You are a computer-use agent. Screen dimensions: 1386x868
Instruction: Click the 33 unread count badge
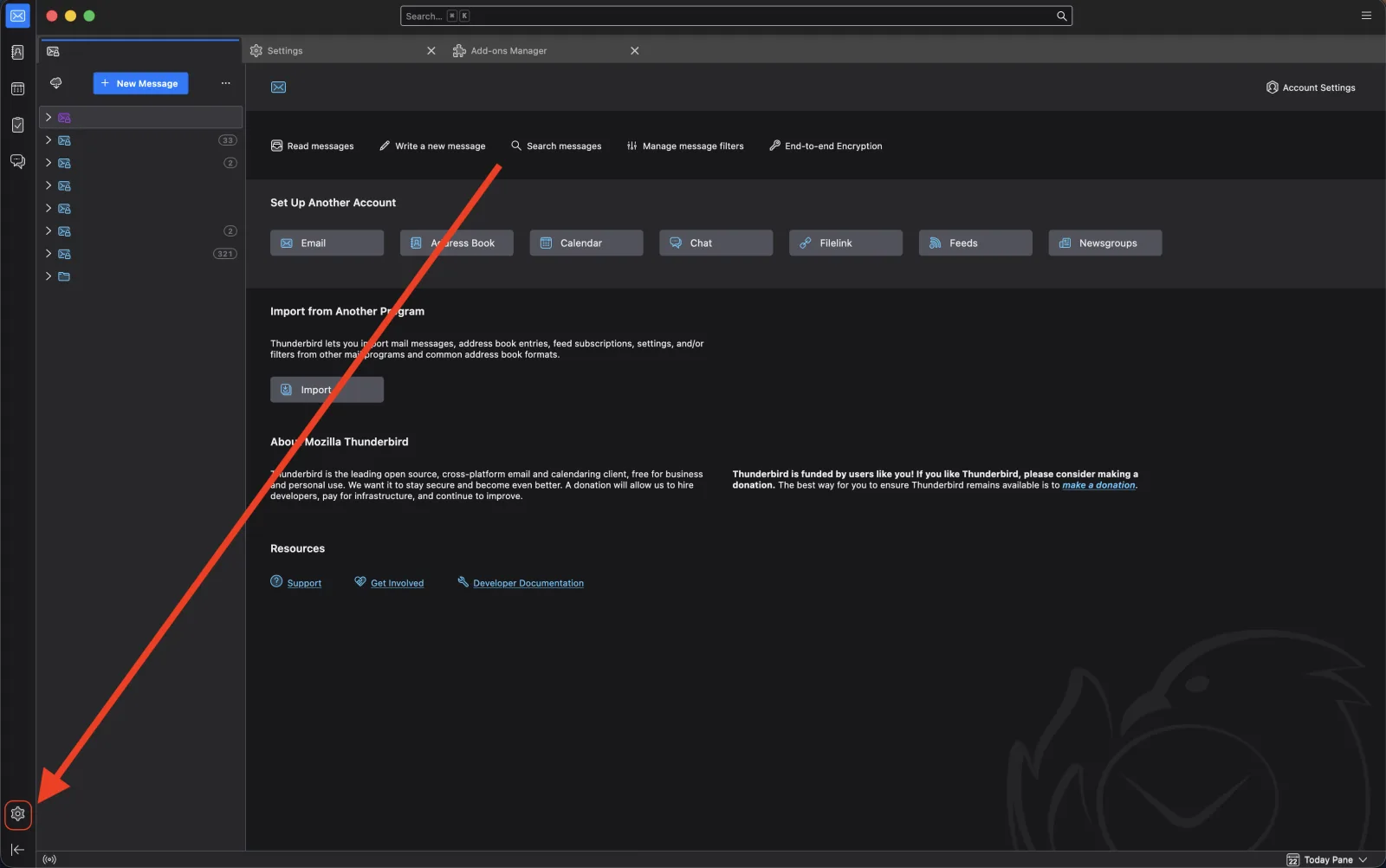pos(227,140)
